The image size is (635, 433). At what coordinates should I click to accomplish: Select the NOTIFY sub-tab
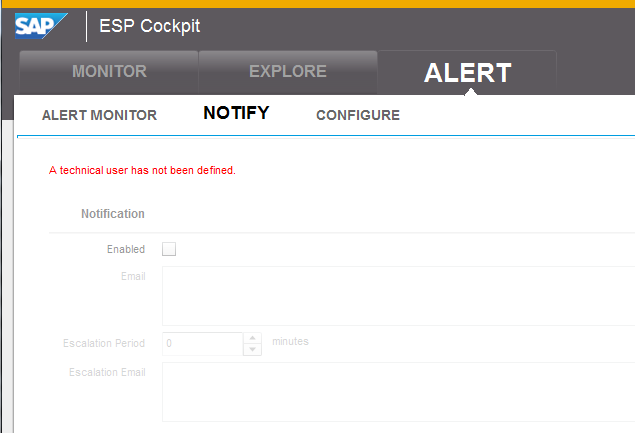tap(236, 113)
